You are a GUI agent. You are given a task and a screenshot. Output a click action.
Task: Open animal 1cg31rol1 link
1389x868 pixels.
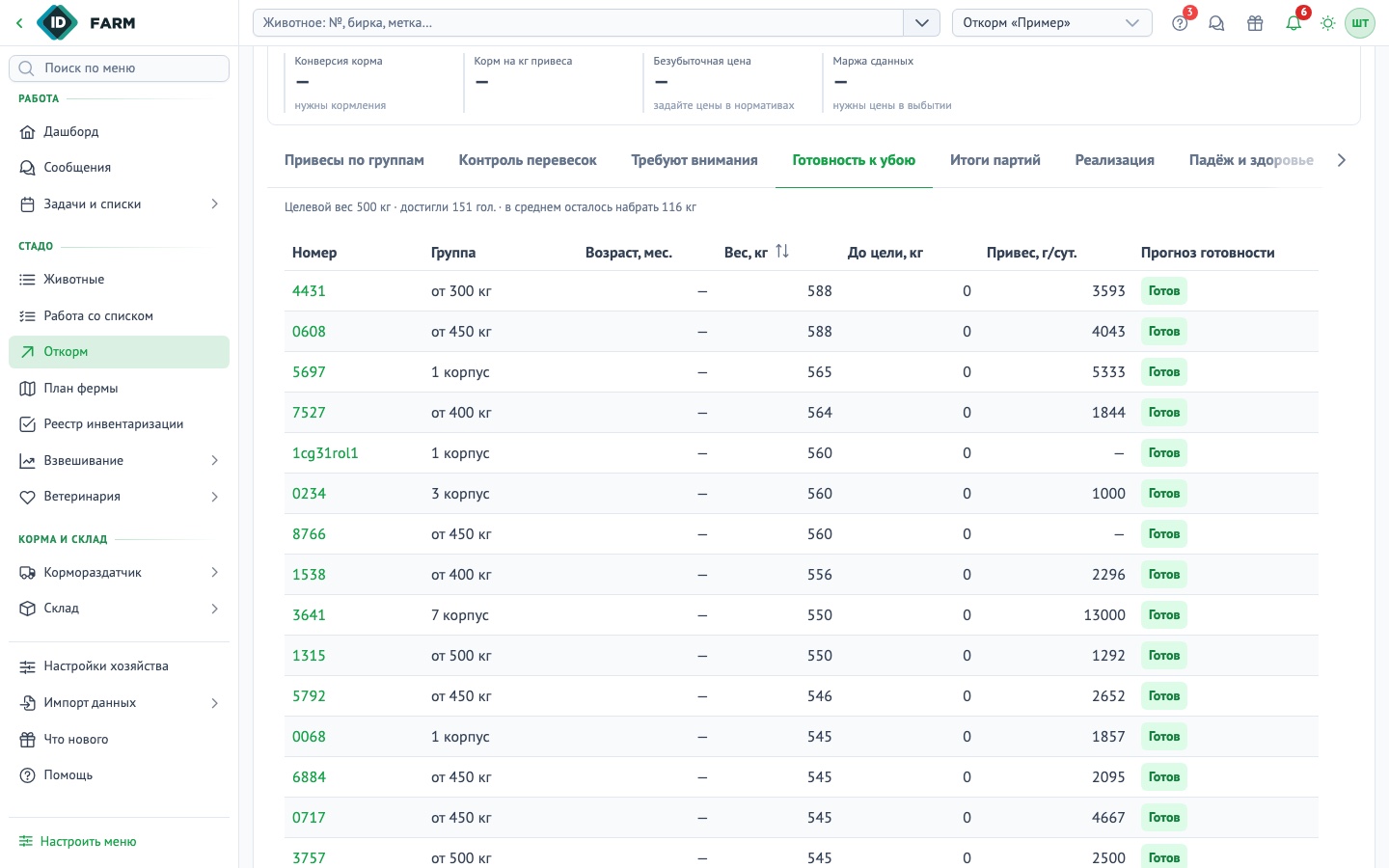click(x=325, y=453)
